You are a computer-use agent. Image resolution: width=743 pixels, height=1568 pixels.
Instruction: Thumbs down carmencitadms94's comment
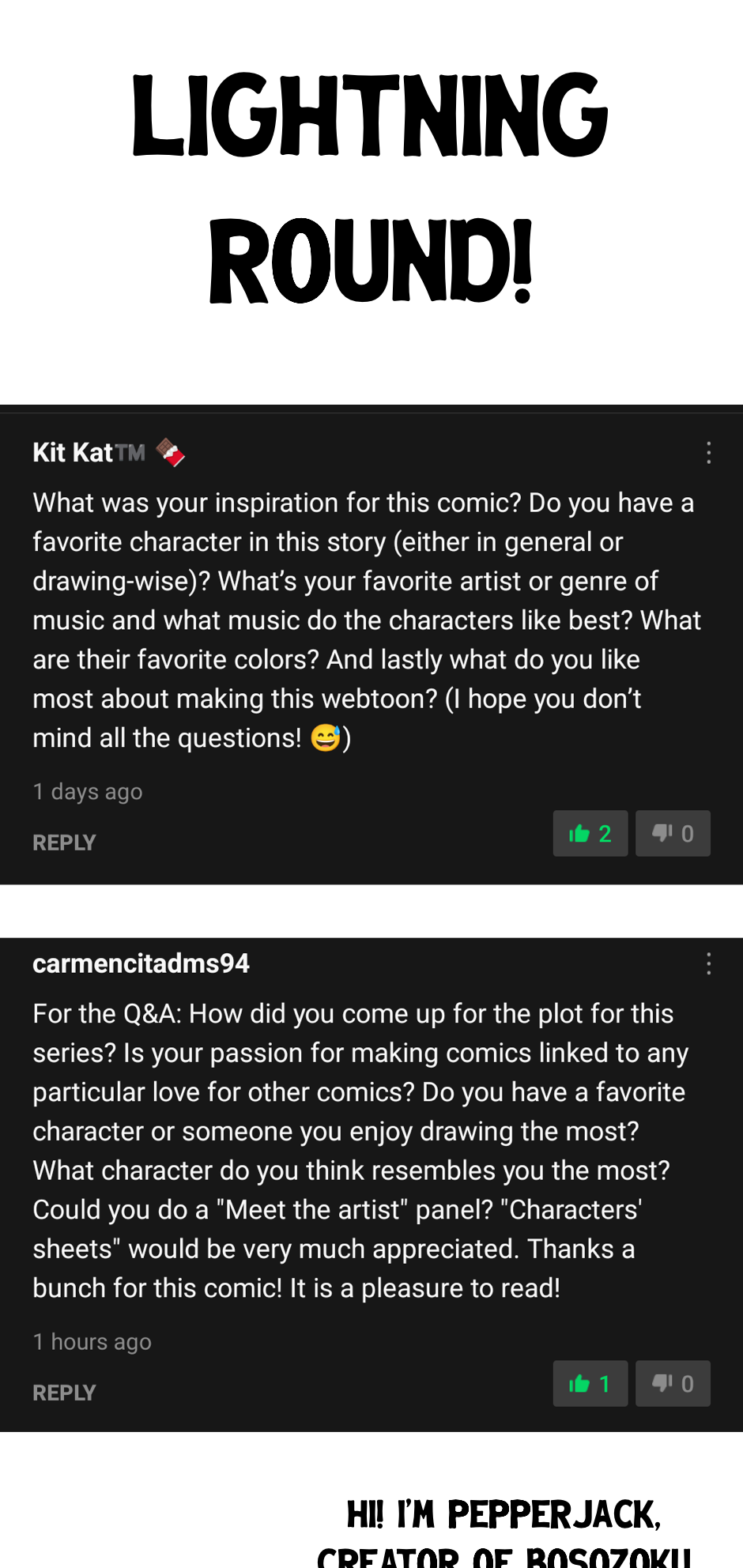(x=673, y=1384)
